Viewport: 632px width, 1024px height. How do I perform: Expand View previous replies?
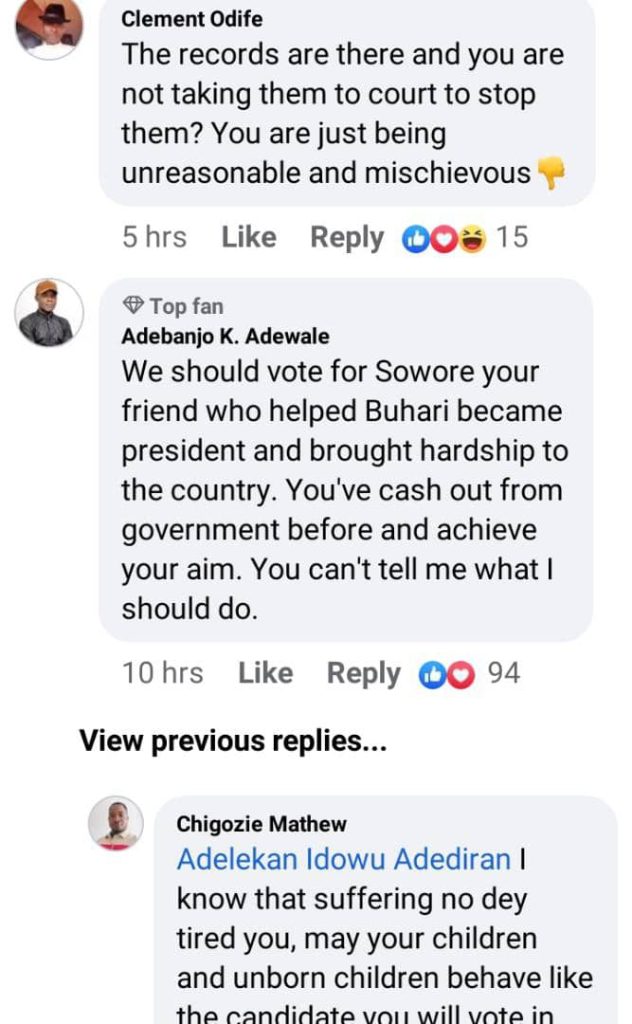233,741
